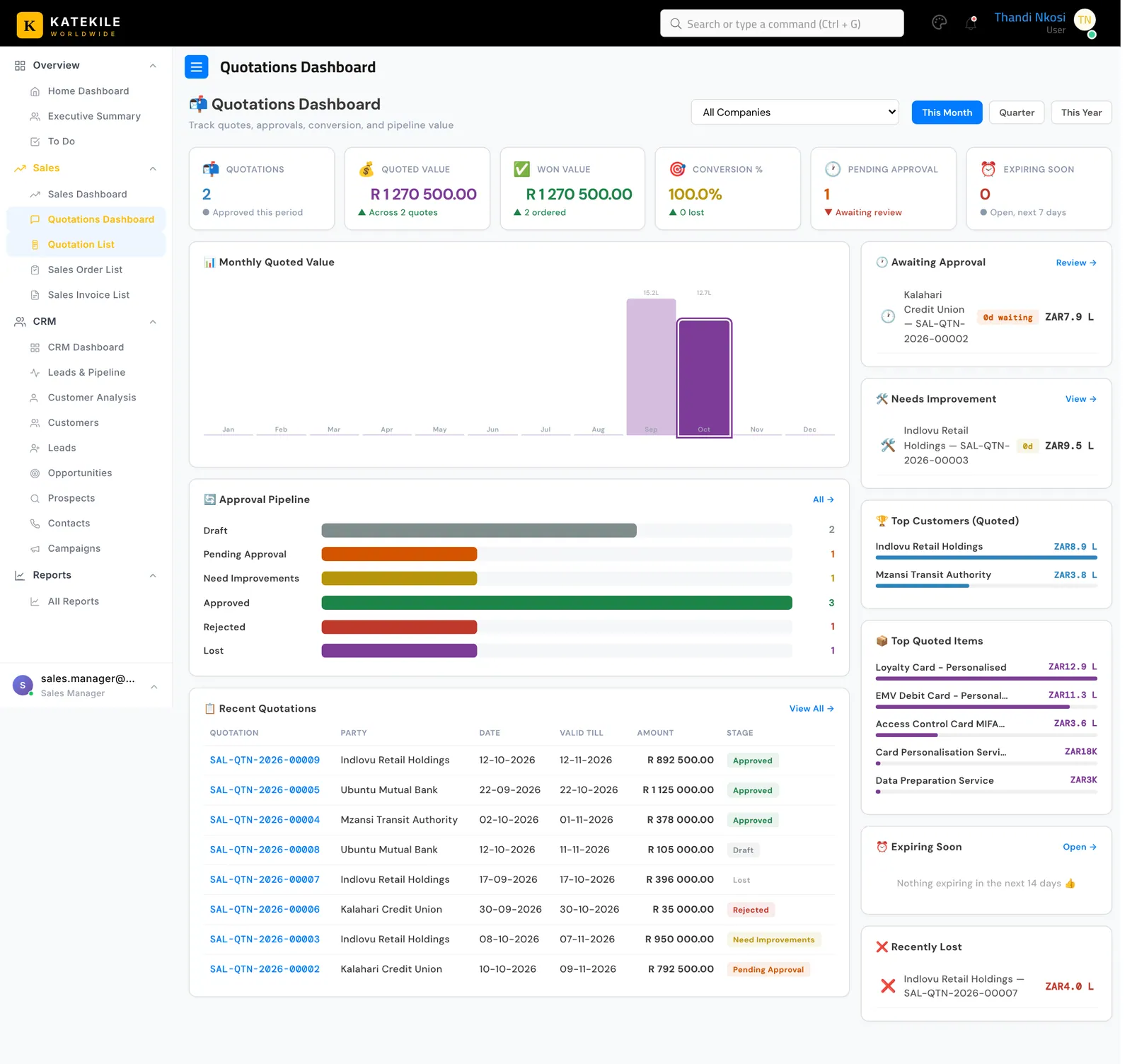Image resolution: width=1132 pixels, height=1064 pixels.
Task: Collapse the CRM sidebar section
Action: (153, 322)
